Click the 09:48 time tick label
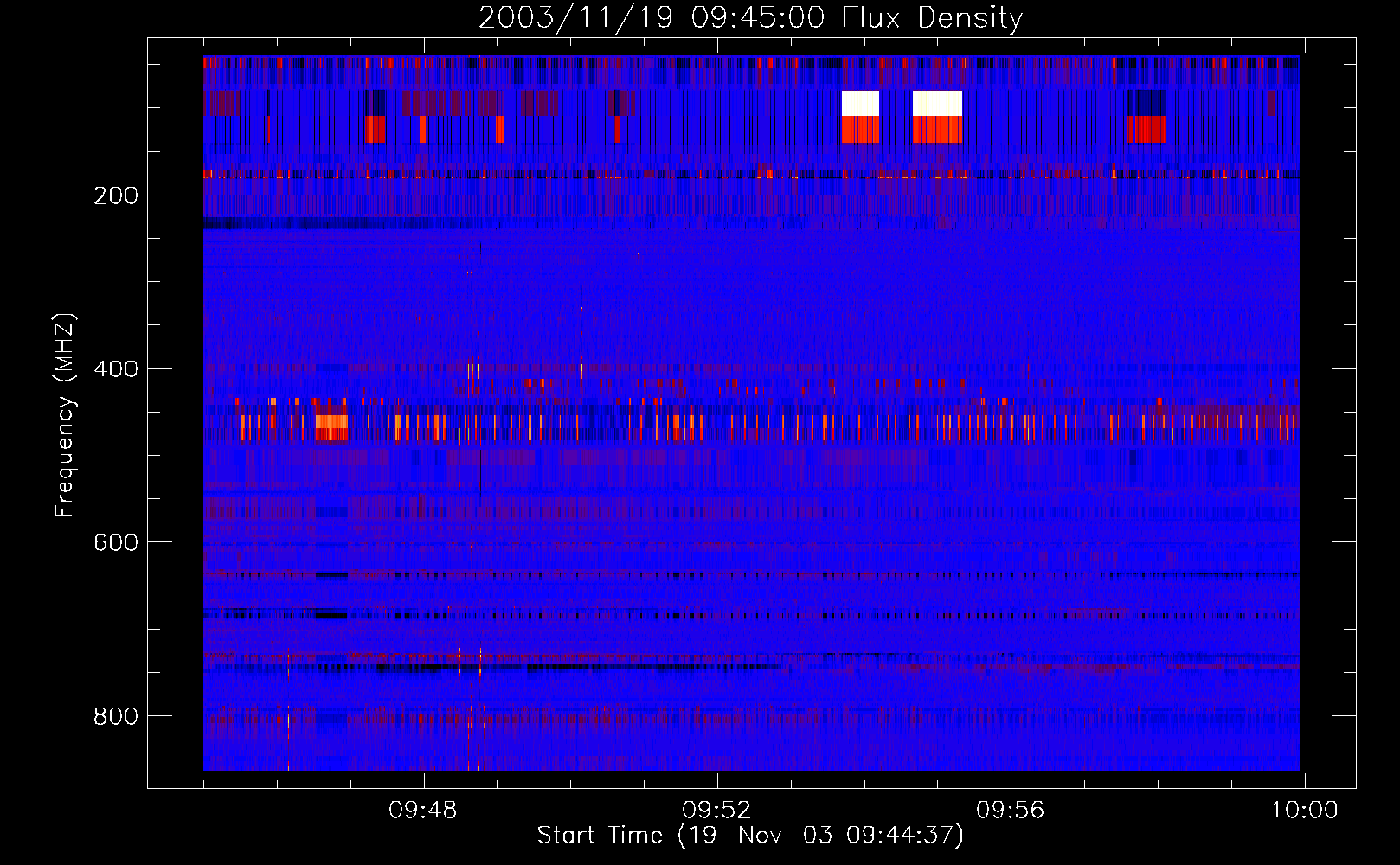Screen dimensions: 1400x865 423,811
